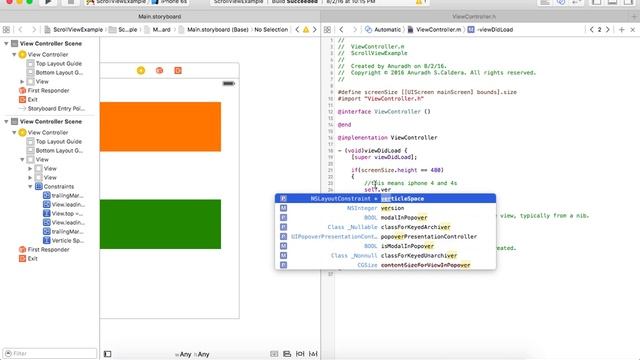The image size is (640, 360).
Task: Open related items grid in assistant editor jump bar
Action: coord(327,30)
